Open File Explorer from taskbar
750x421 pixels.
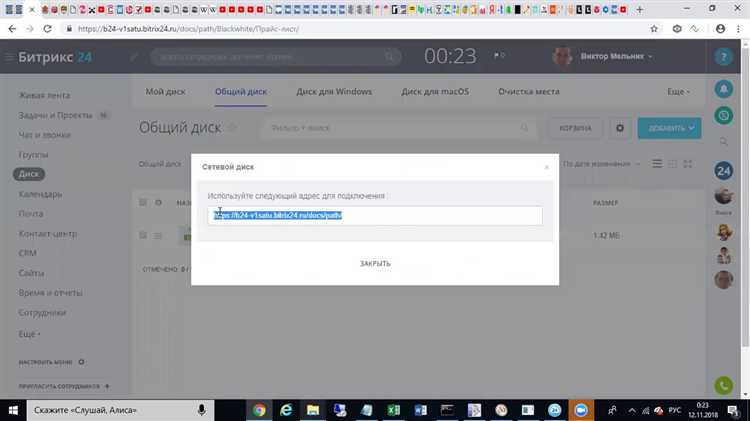pos(313,410)
